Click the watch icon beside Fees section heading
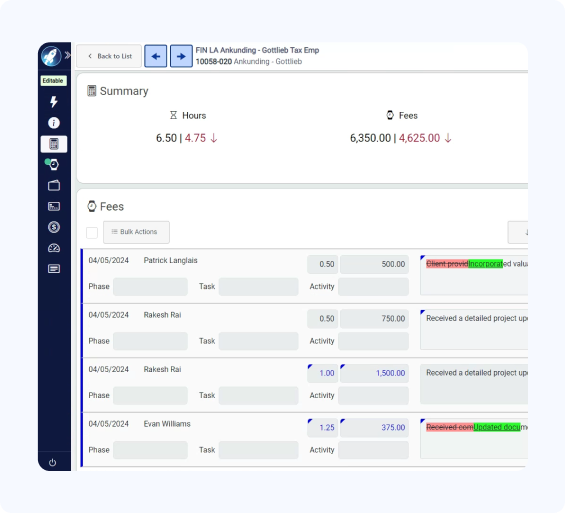This screenshot has height=513, width=565. pos(92,206)
